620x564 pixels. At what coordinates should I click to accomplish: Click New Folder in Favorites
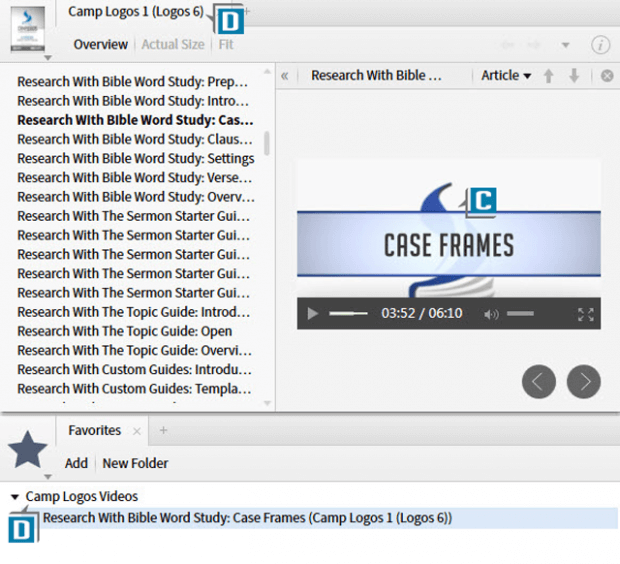pyautogui.click(x=135, y=463)
